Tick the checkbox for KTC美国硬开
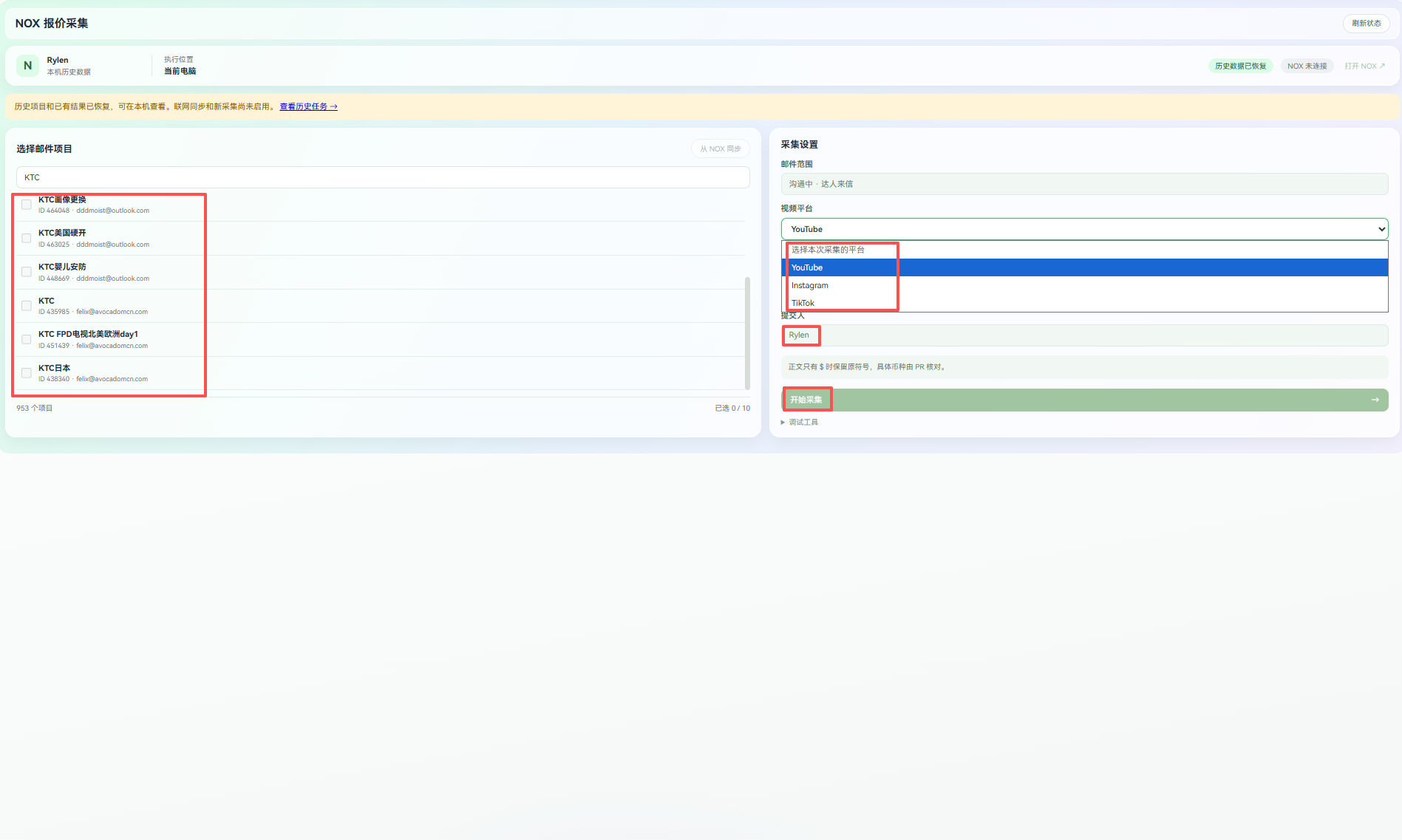Viewport: 1402px width, 840px height. [x=27, y=238]
